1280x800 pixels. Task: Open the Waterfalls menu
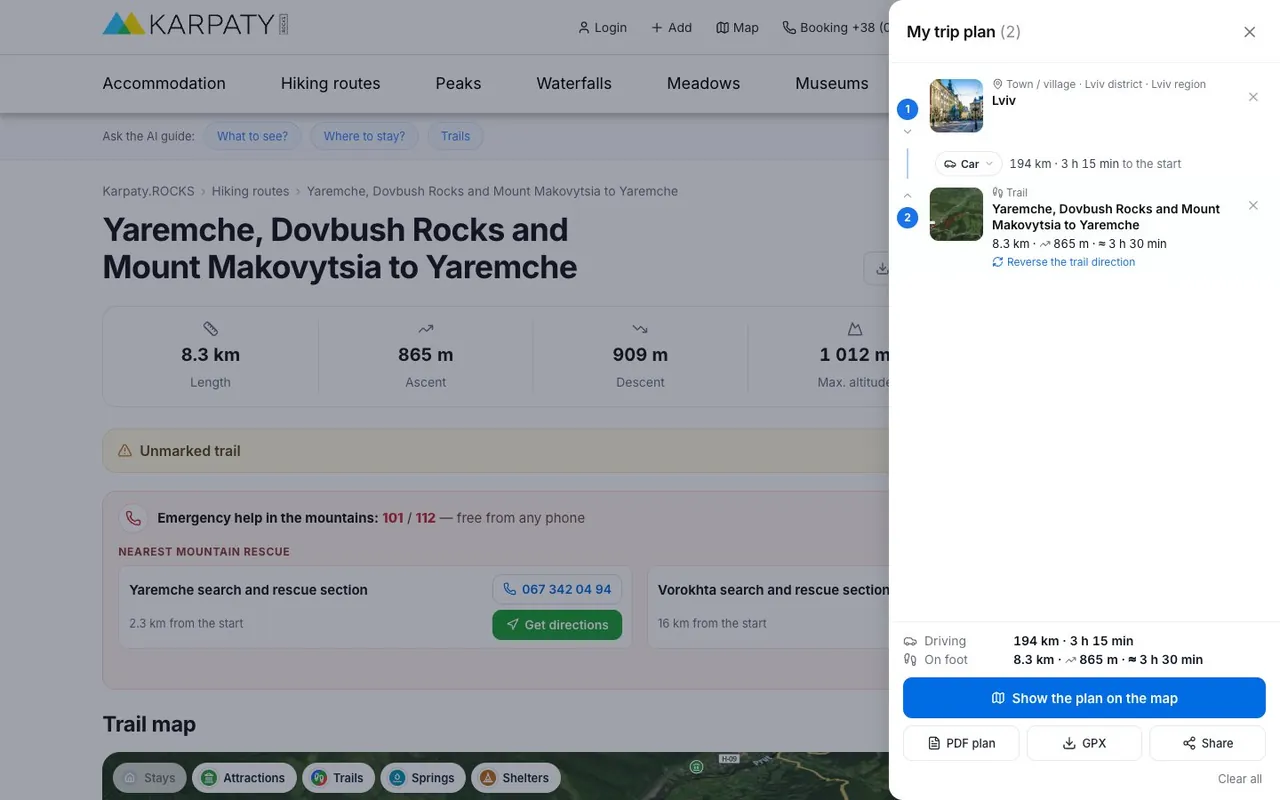(574, 84)
